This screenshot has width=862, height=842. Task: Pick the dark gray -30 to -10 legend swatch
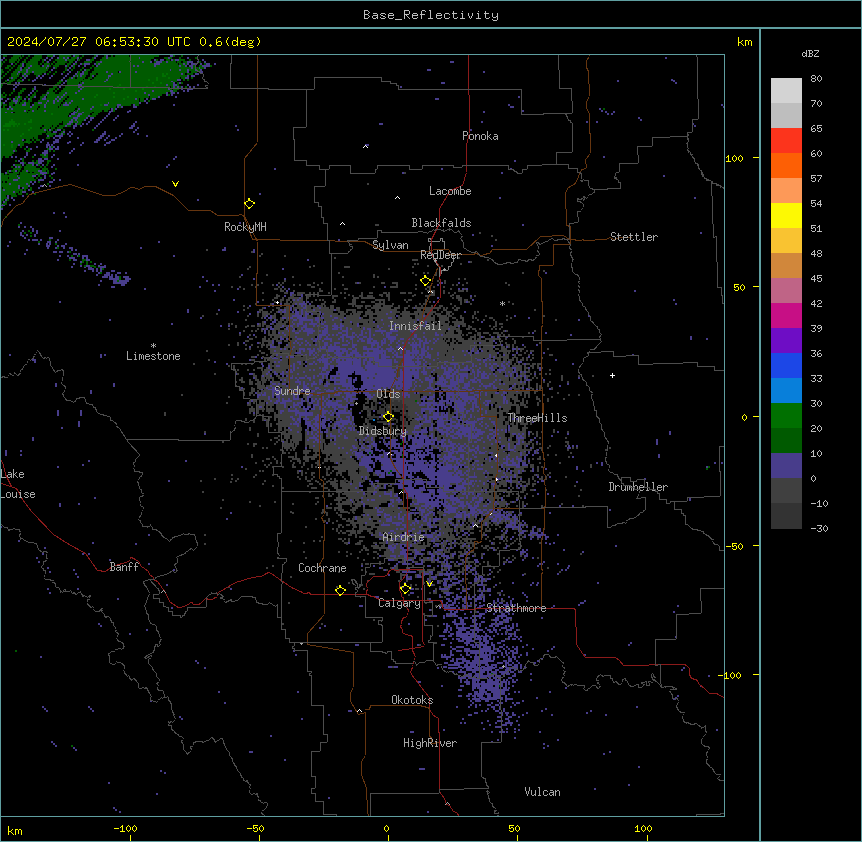click(x=786, y=516)
